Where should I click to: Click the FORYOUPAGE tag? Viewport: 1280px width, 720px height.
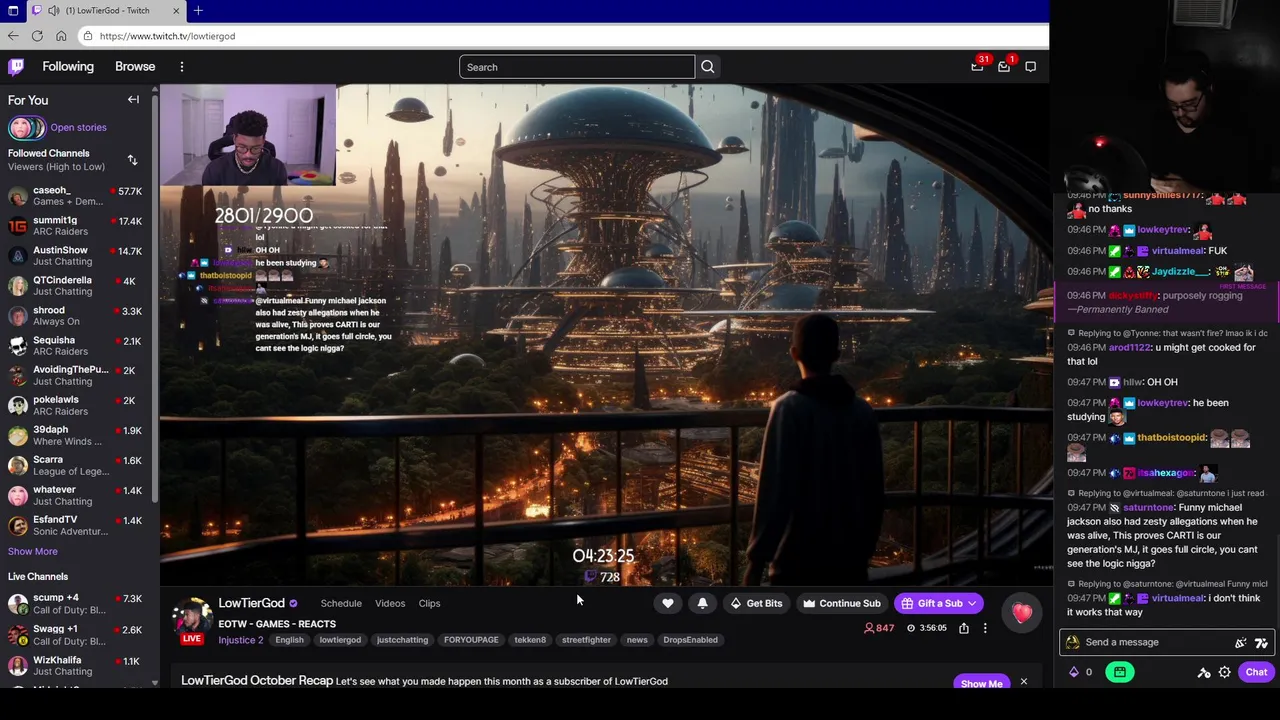click(x=471, y=640)
